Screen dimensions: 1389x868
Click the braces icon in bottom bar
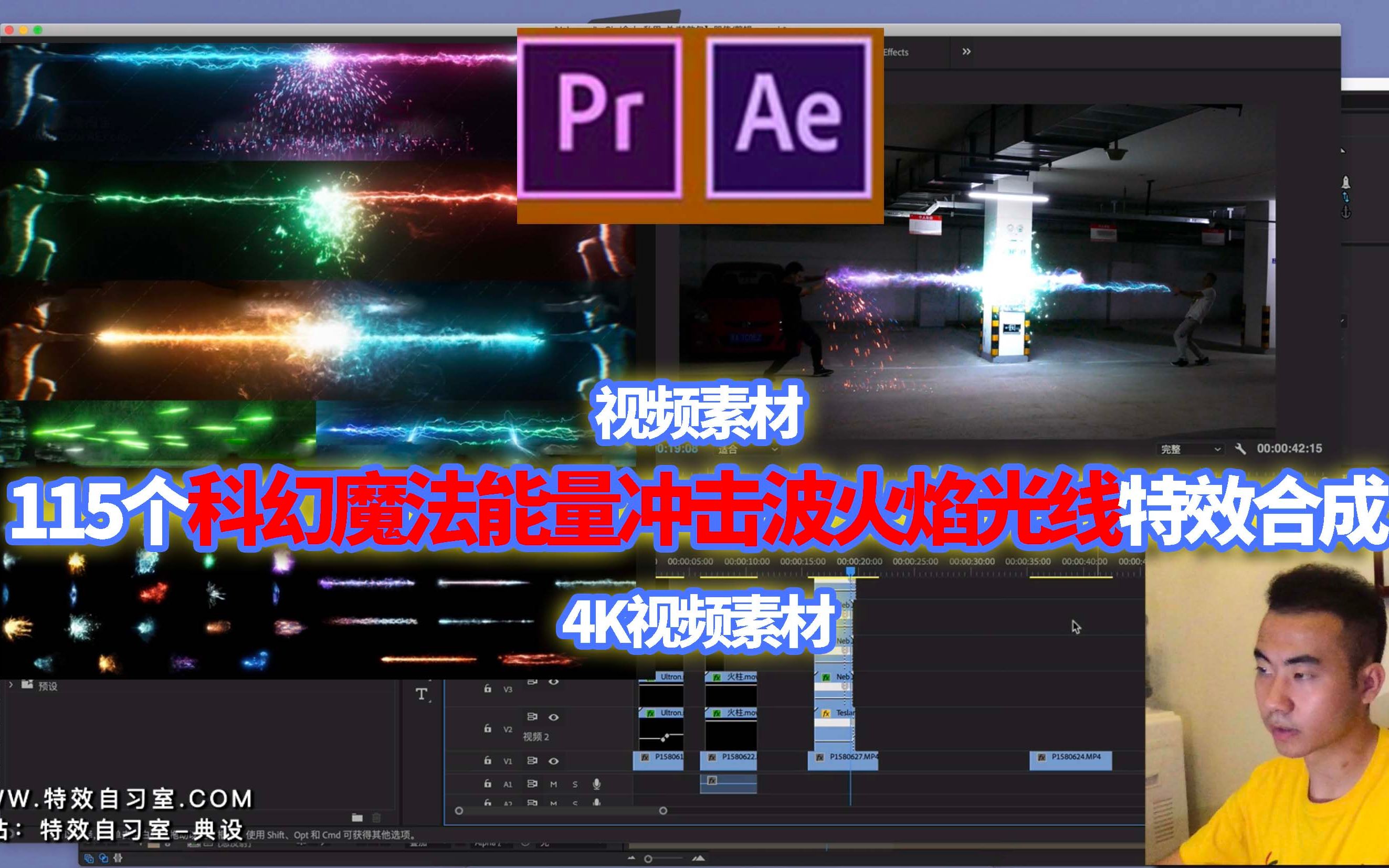118,858
